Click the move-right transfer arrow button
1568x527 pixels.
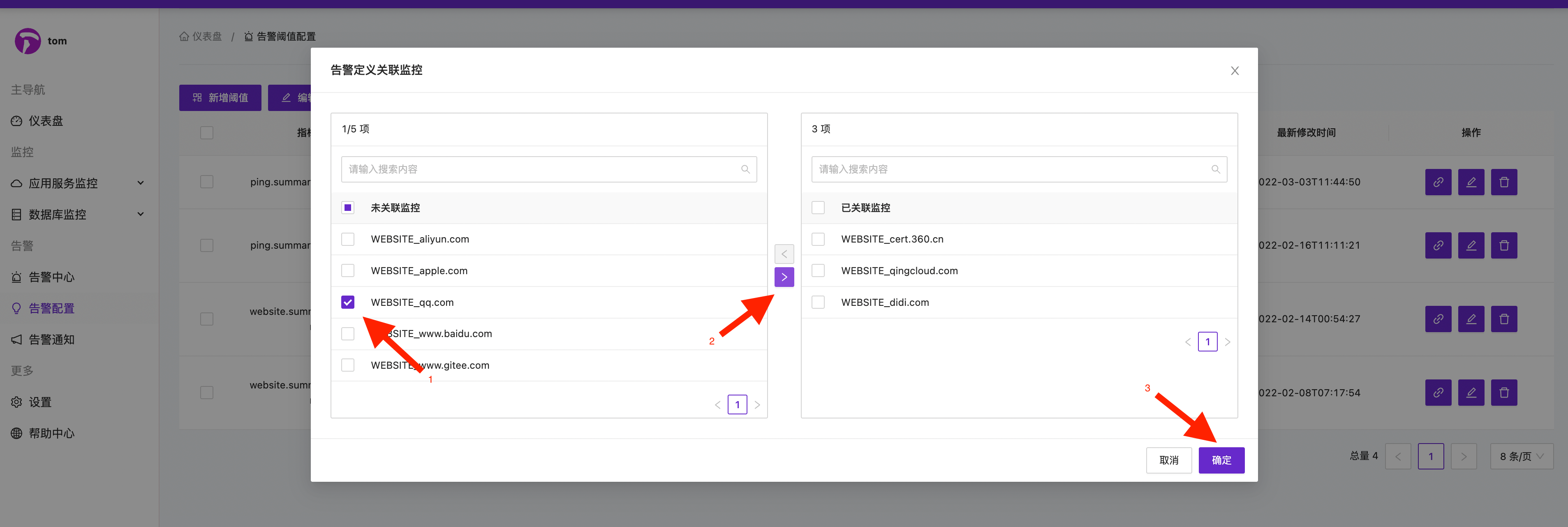[x=784, y=277]
